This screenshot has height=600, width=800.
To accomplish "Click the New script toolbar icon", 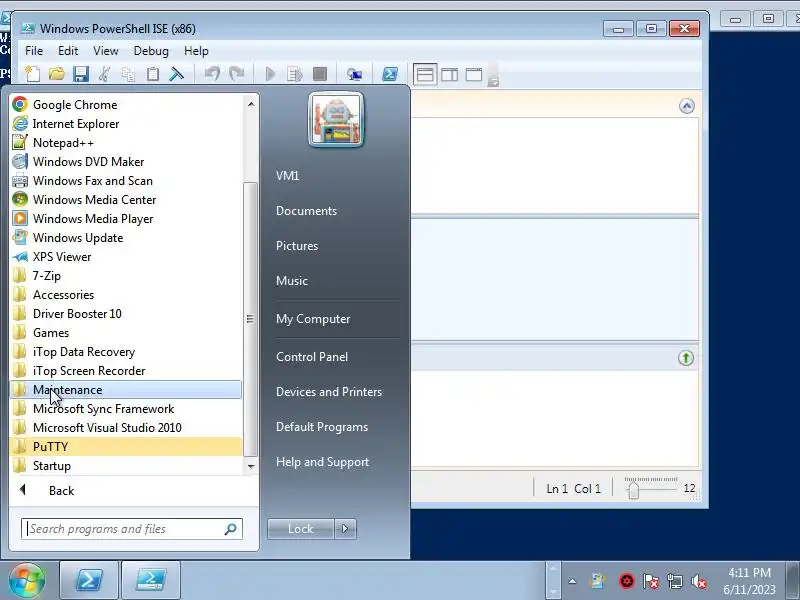I will [x=33, y=74].
